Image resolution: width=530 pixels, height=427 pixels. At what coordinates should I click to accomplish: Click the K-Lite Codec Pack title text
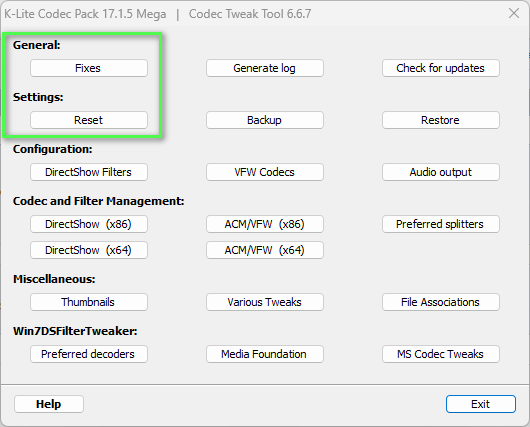(x=85, y=14)
